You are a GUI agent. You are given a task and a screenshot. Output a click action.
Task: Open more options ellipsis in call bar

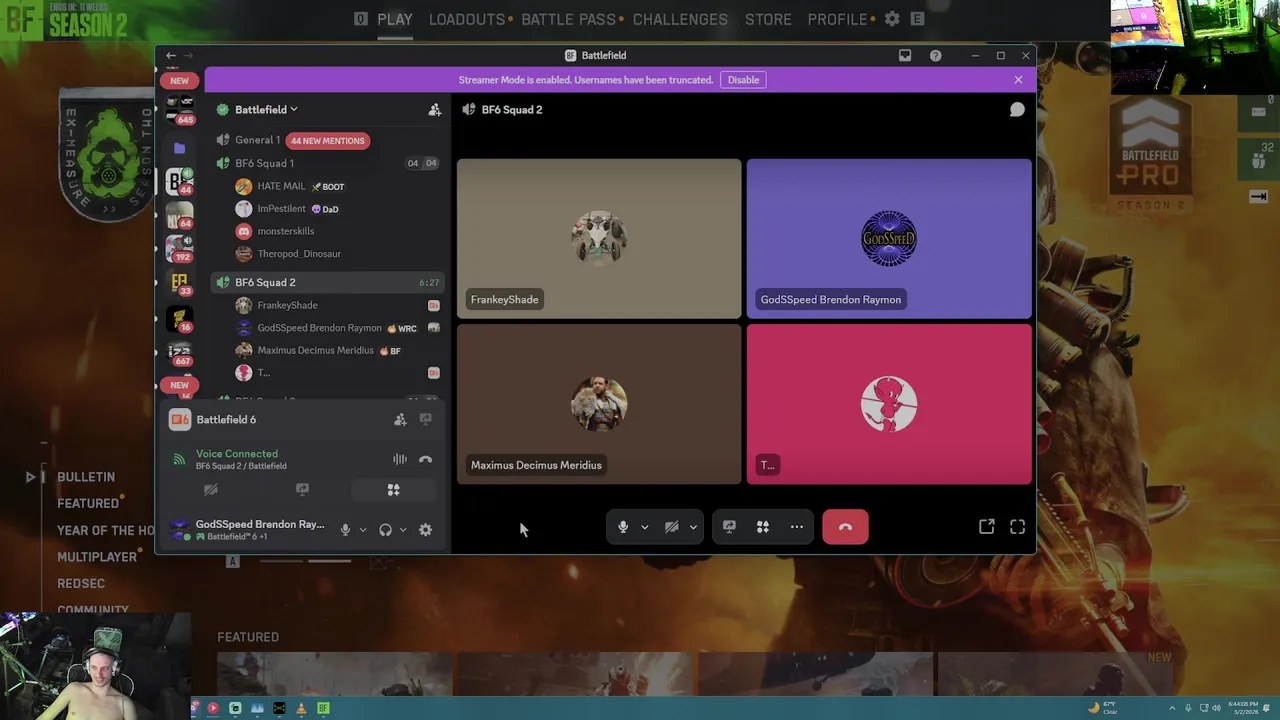[797, 527]
